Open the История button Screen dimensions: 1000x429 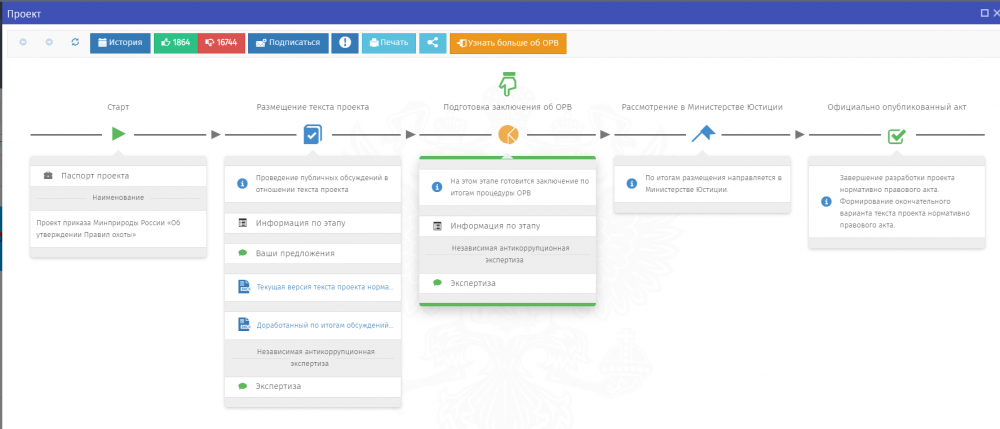coord(120,43)
